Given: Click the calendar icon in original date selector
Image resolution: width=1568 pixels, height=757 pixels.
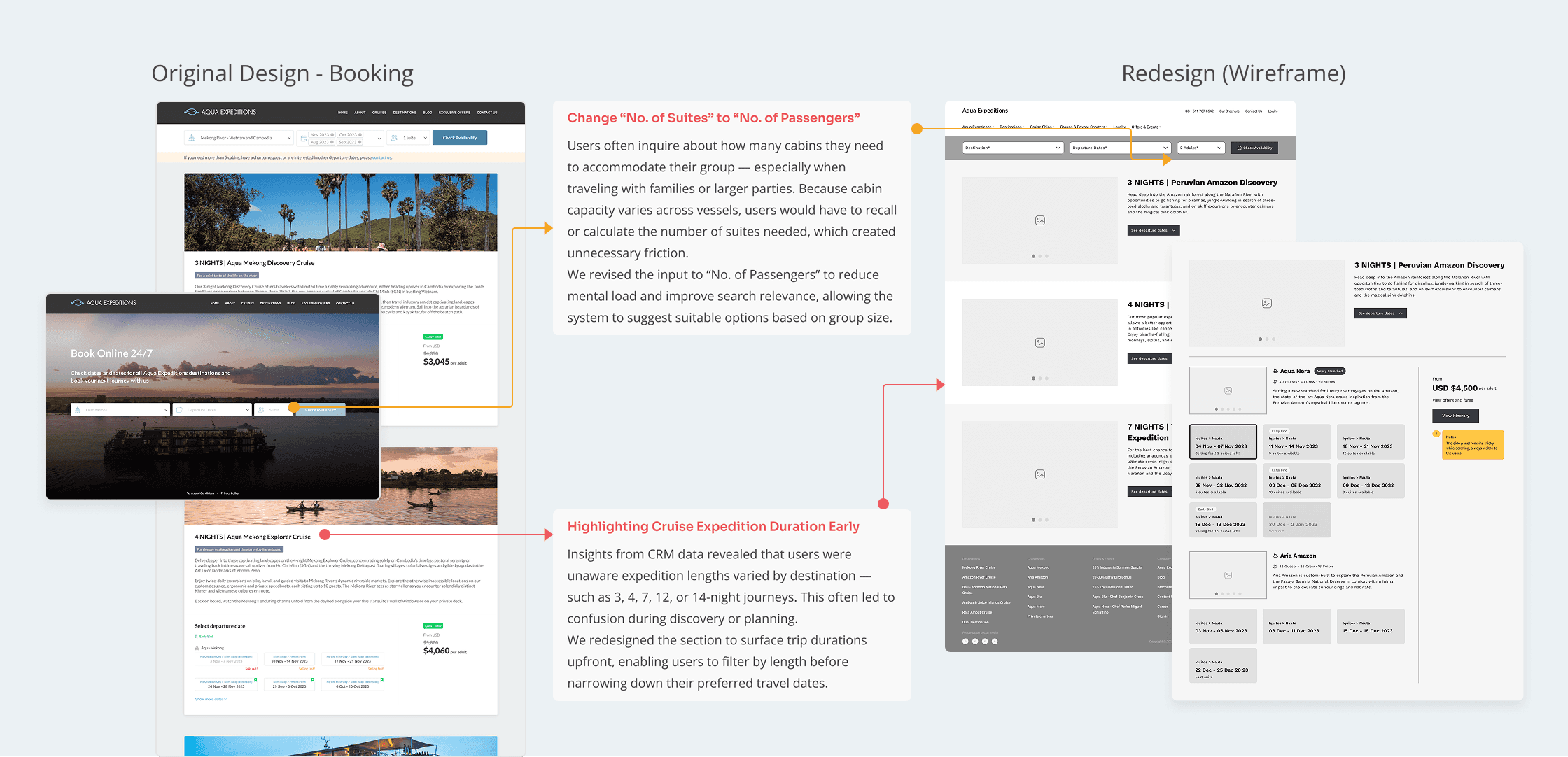Looking at the screenshot, I should 303,138.
